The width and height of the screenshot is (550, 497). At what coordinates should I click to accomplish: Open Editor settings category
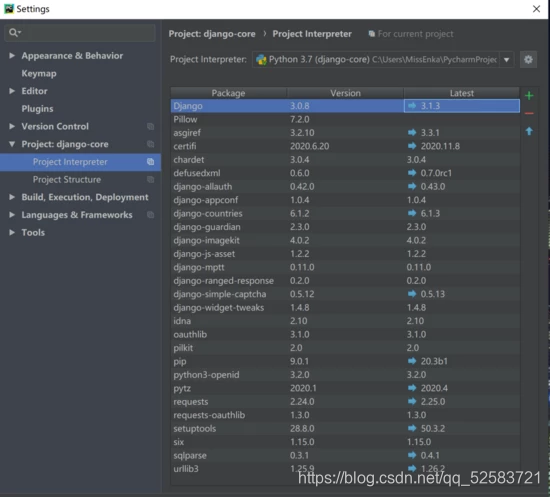click(34, 91)
